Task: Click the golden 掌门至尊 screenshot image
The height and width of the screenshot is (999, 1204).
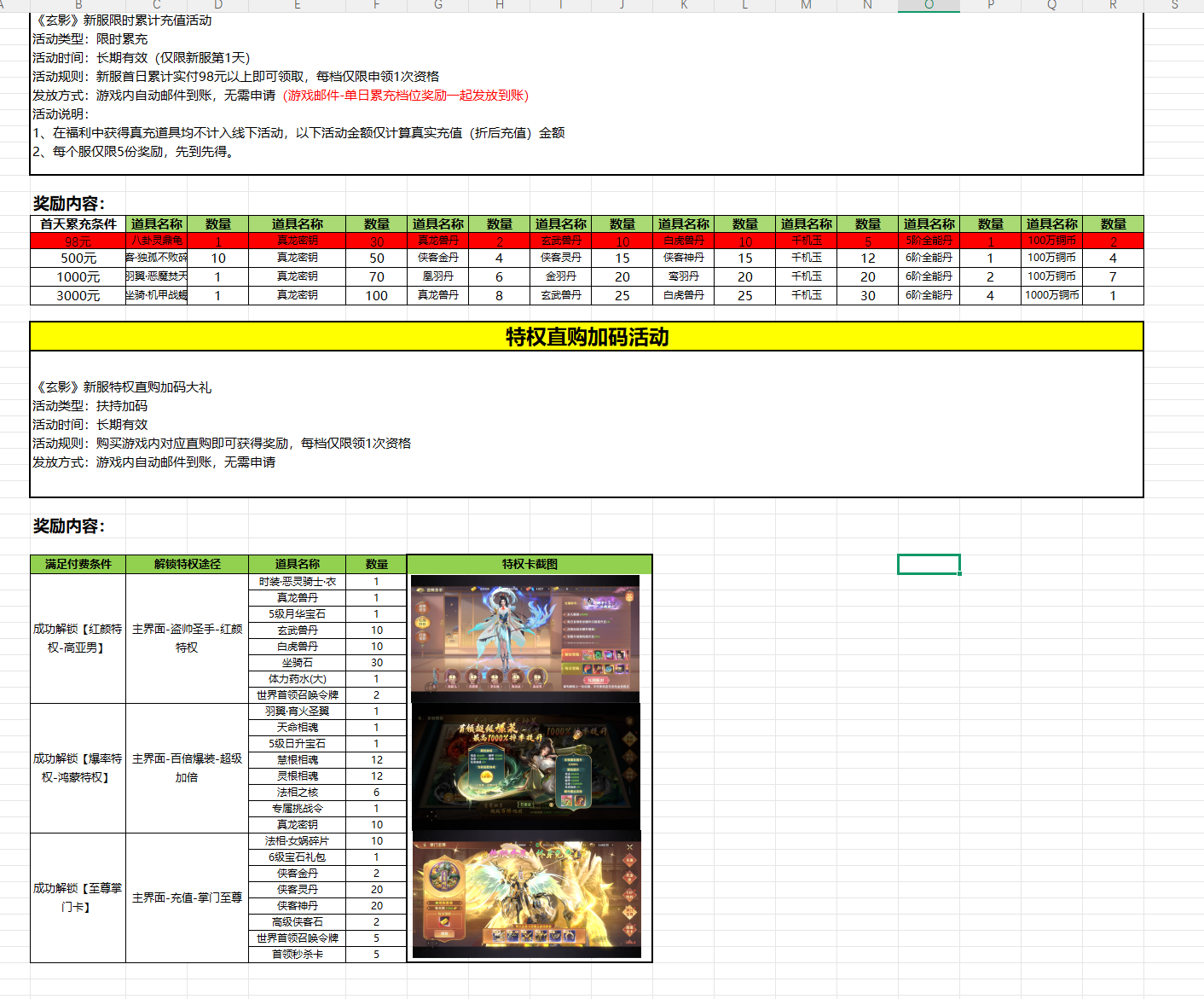Action: [x=526, y=896]
